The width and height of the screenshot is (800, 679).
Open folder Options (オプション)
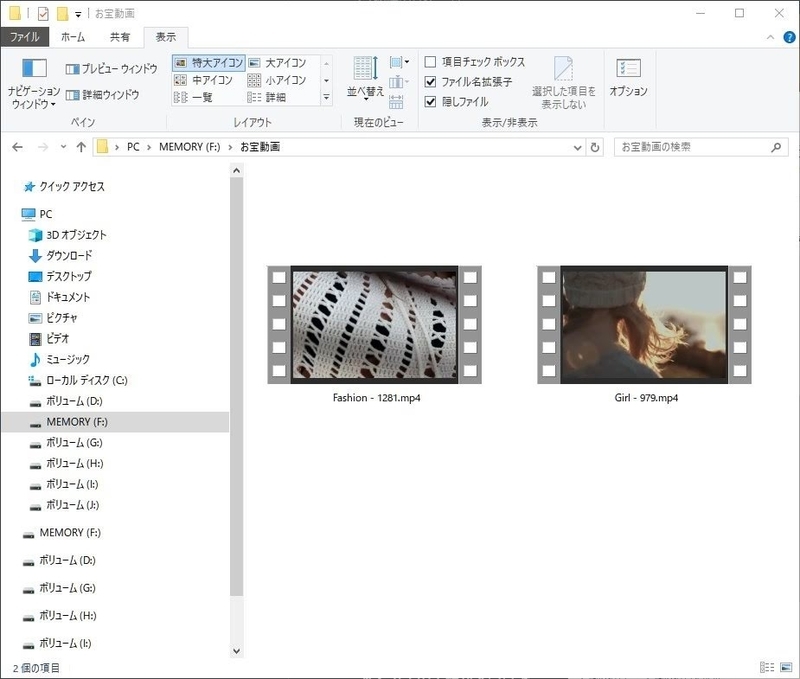(x=629, y=78)
